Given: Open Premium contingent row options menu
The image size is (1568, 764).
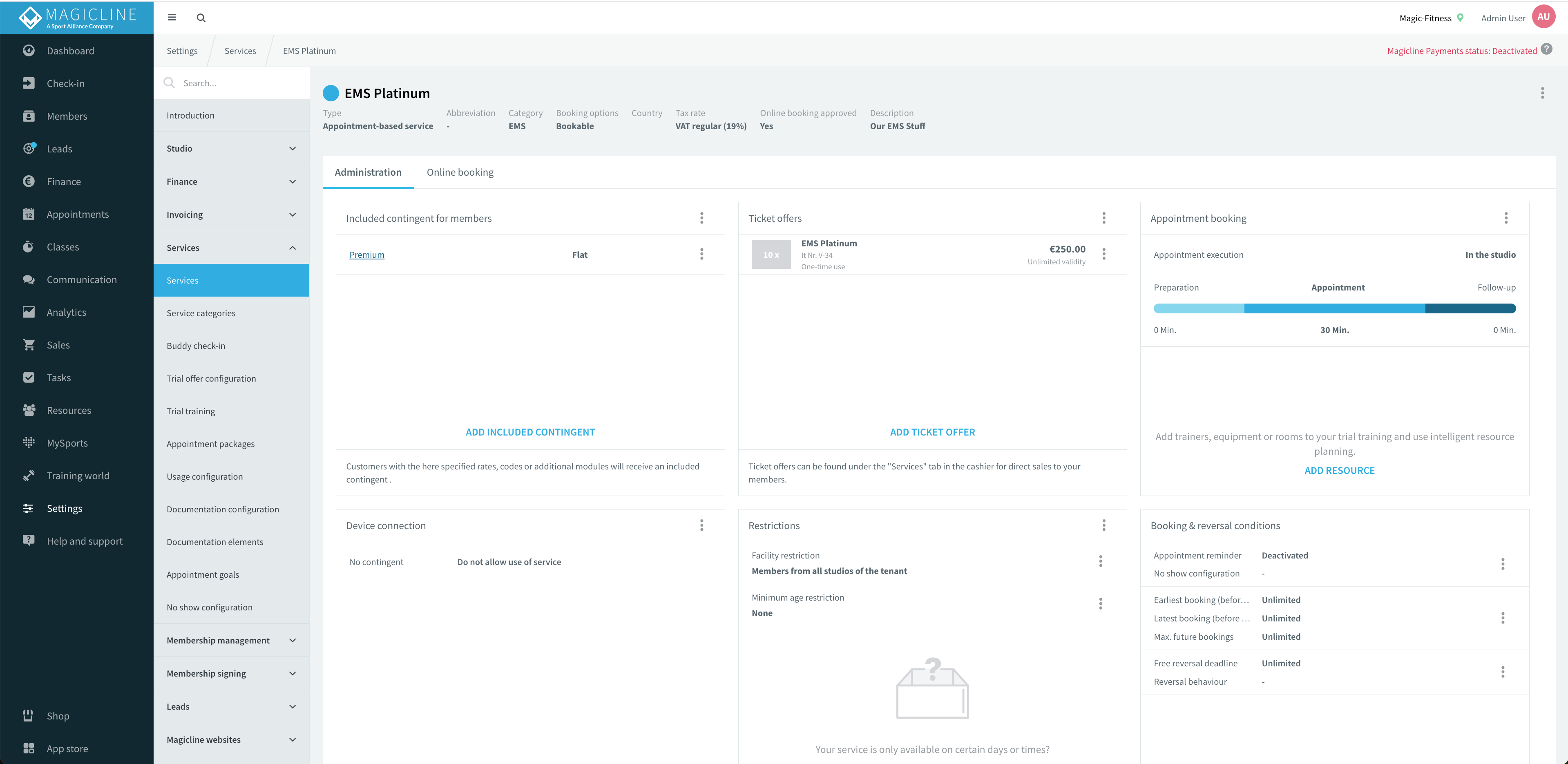Looking at the screenshot, I should click(701, 254).
